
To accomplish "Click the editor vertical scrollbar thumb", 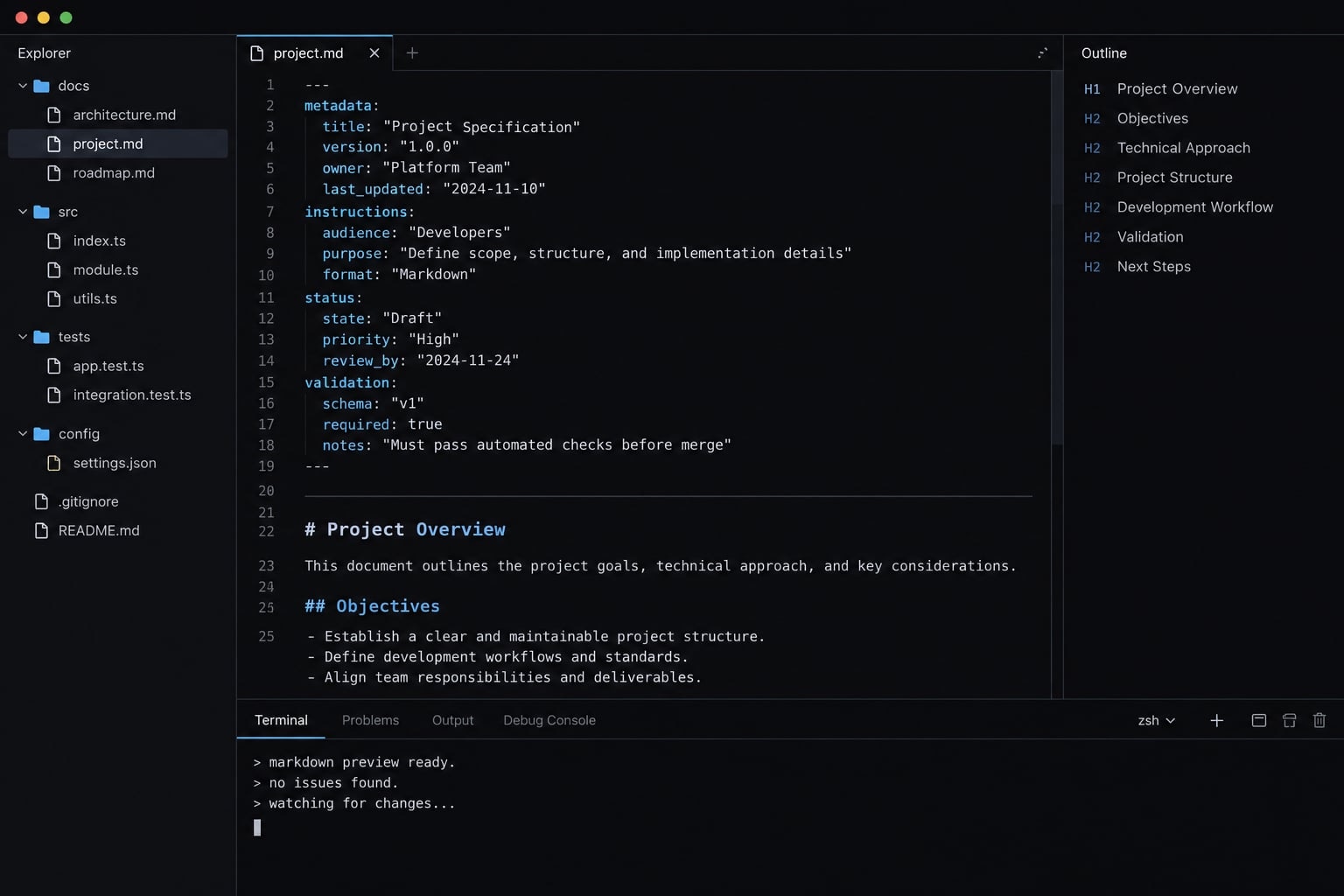I will pyautogui.click(x=1057, y=258).
